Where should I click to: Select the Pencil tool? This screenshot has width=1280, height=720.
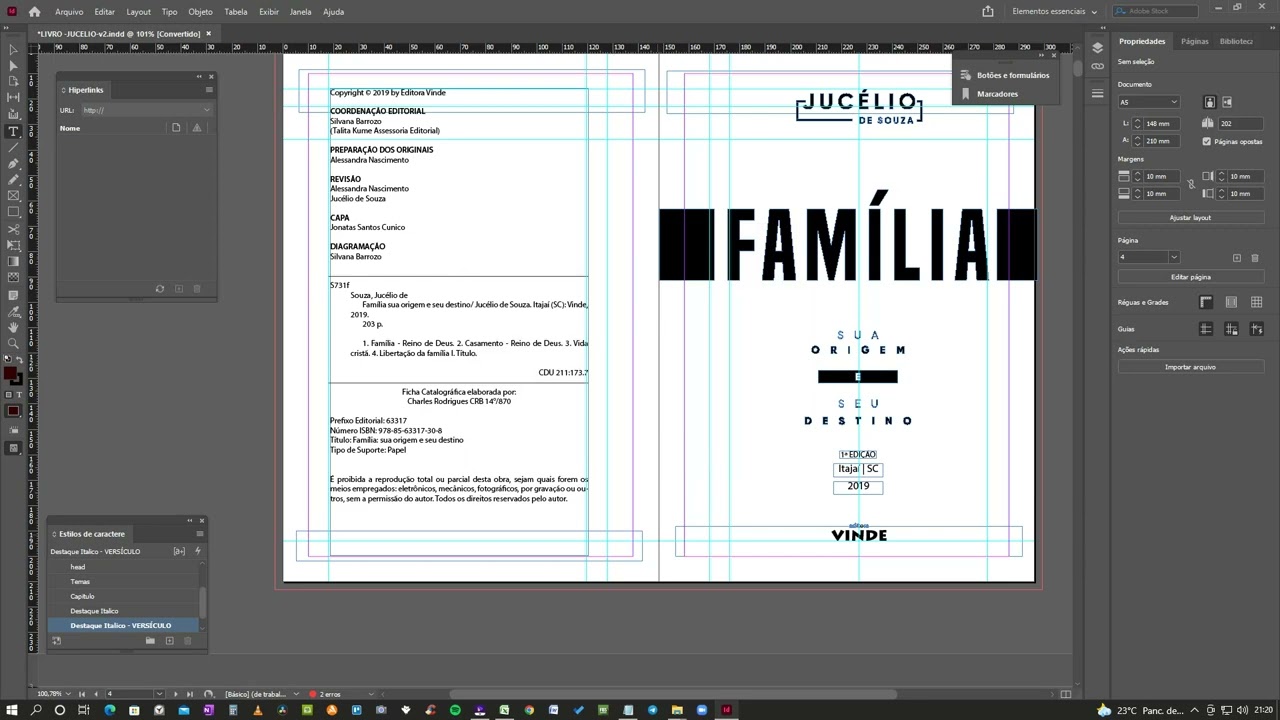tap(13, 179)
